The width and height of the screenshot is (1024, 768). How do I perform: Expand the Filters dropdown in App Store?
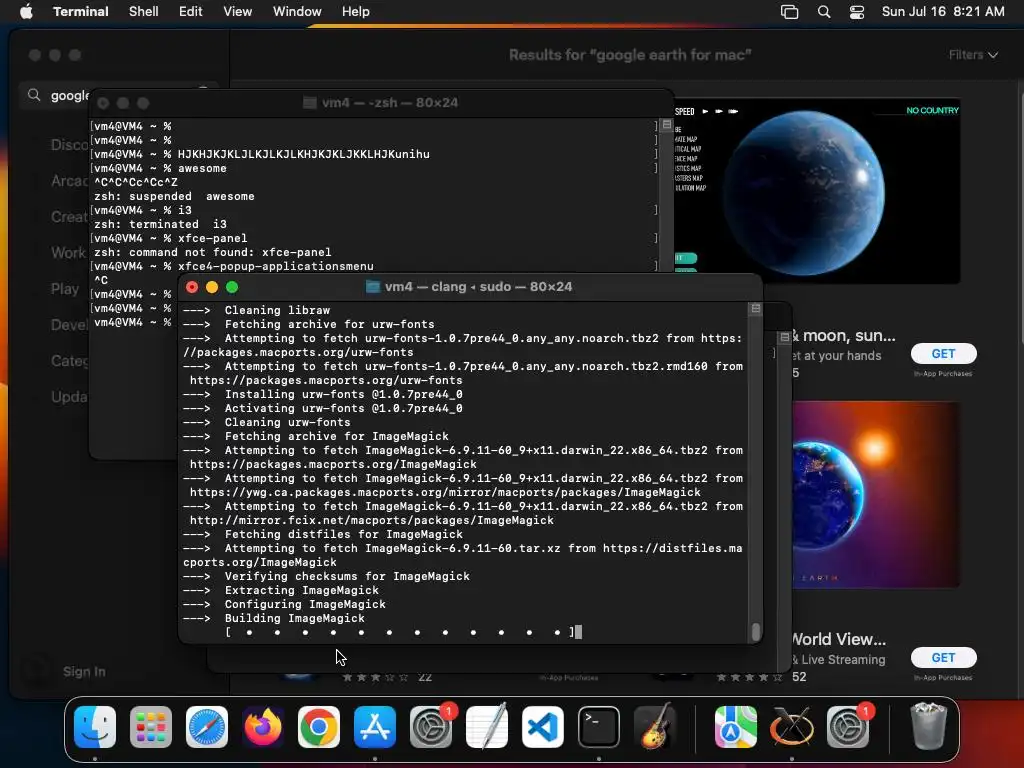tap(973, 55)
